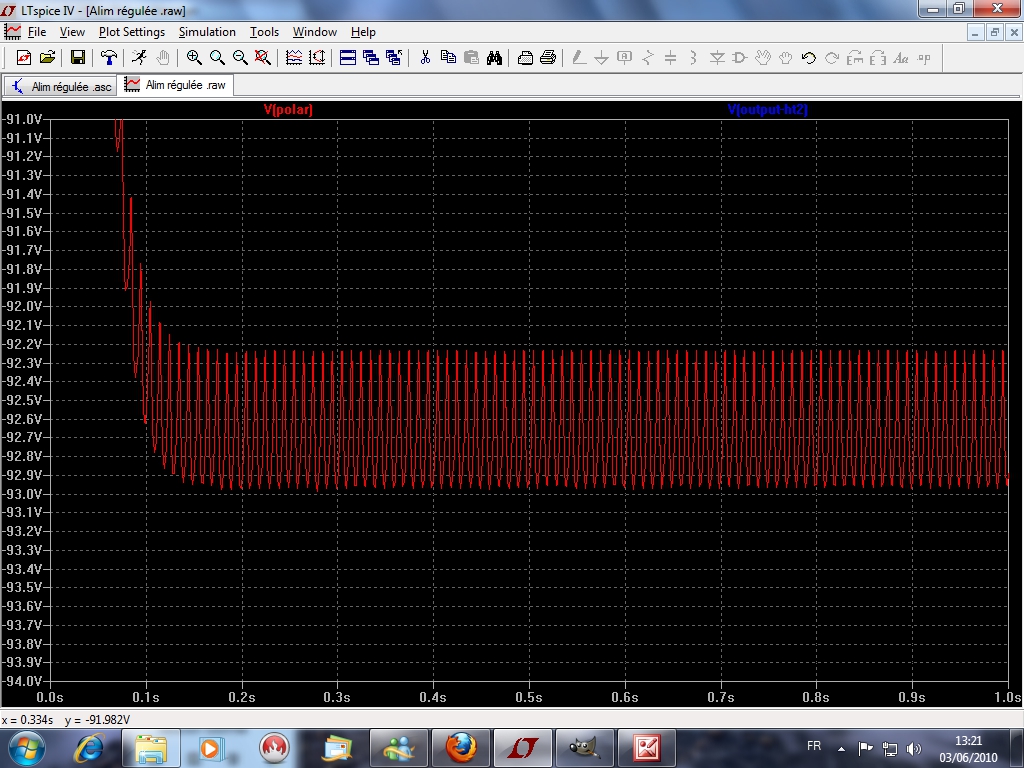Click the GIMP taskbar icon
Screen dimensions: 1024x768
point(584,748)
